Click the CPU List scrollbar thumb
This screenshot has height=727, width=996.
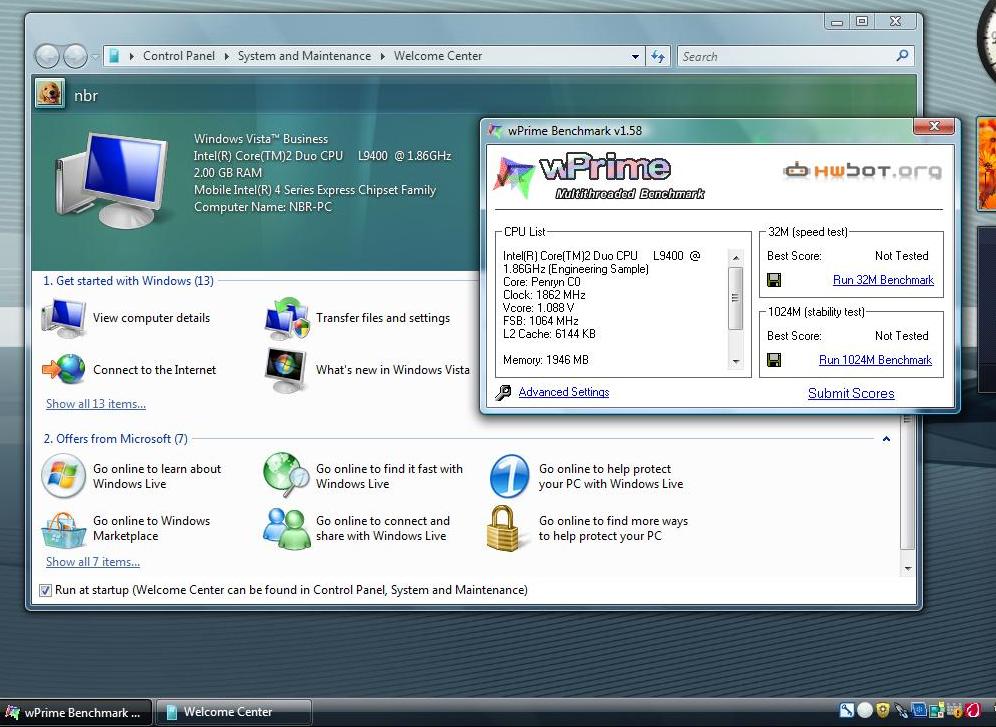click(736, 298)
